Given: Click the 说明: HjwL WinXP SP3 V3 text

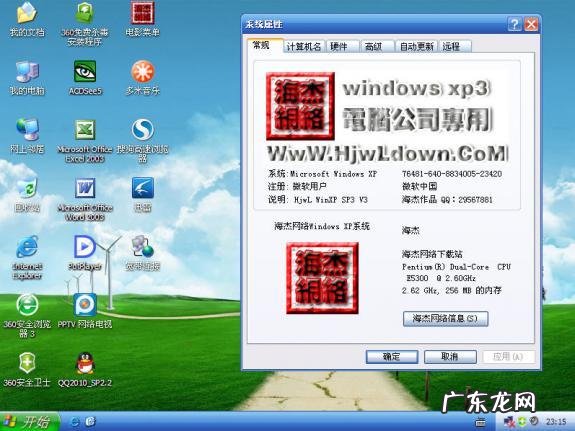Looking at the screenshot, I should click(x=318, y=200).
